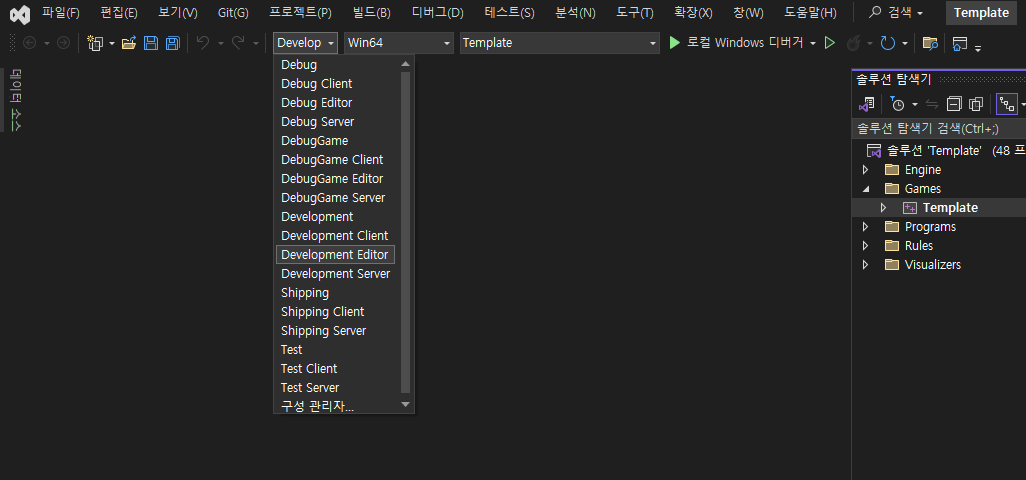
Task: Start without debugging outline play icon
Action: pos(830,43)
